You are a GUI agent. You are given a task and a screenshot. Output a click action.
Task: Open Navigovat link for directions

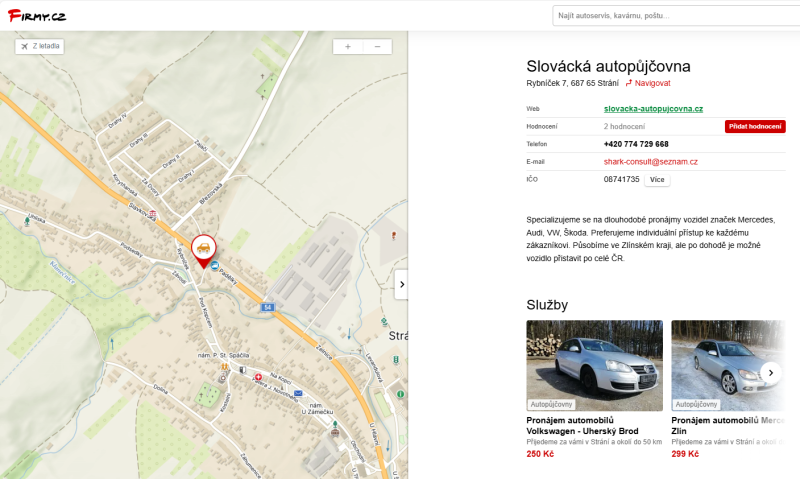[653, 83]
